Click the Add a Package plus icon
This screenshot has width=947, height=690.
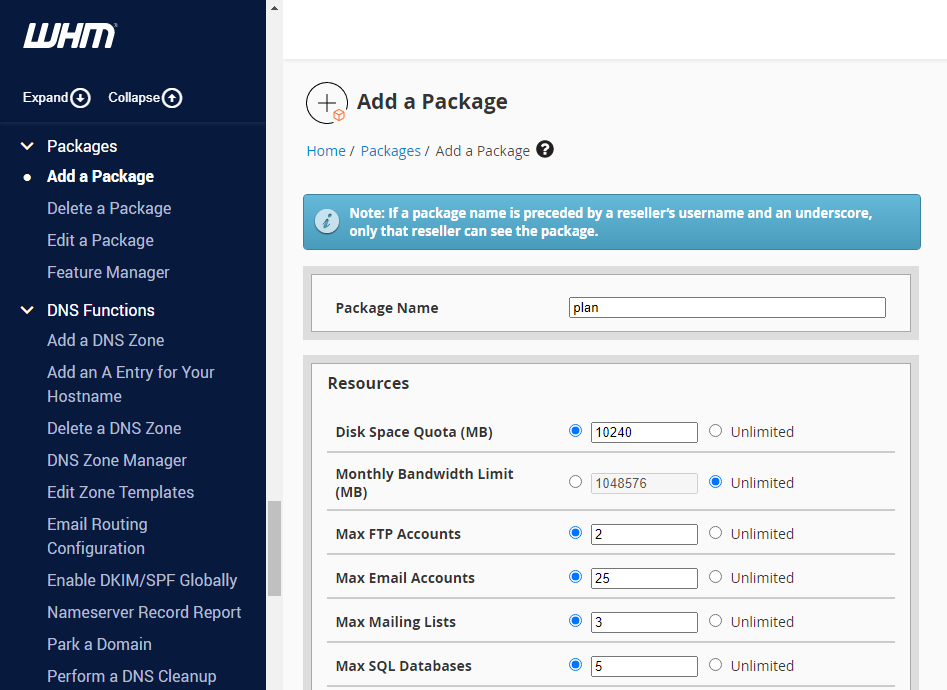click(327, 103)
